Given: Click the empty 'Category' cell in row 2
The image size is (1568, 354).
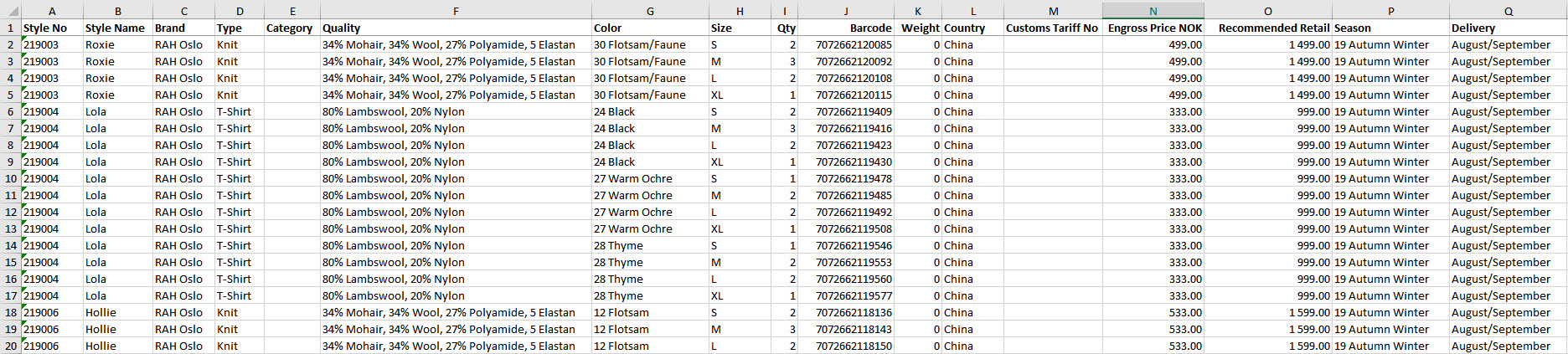Looking at the screenshot, I should coord(291,44).
